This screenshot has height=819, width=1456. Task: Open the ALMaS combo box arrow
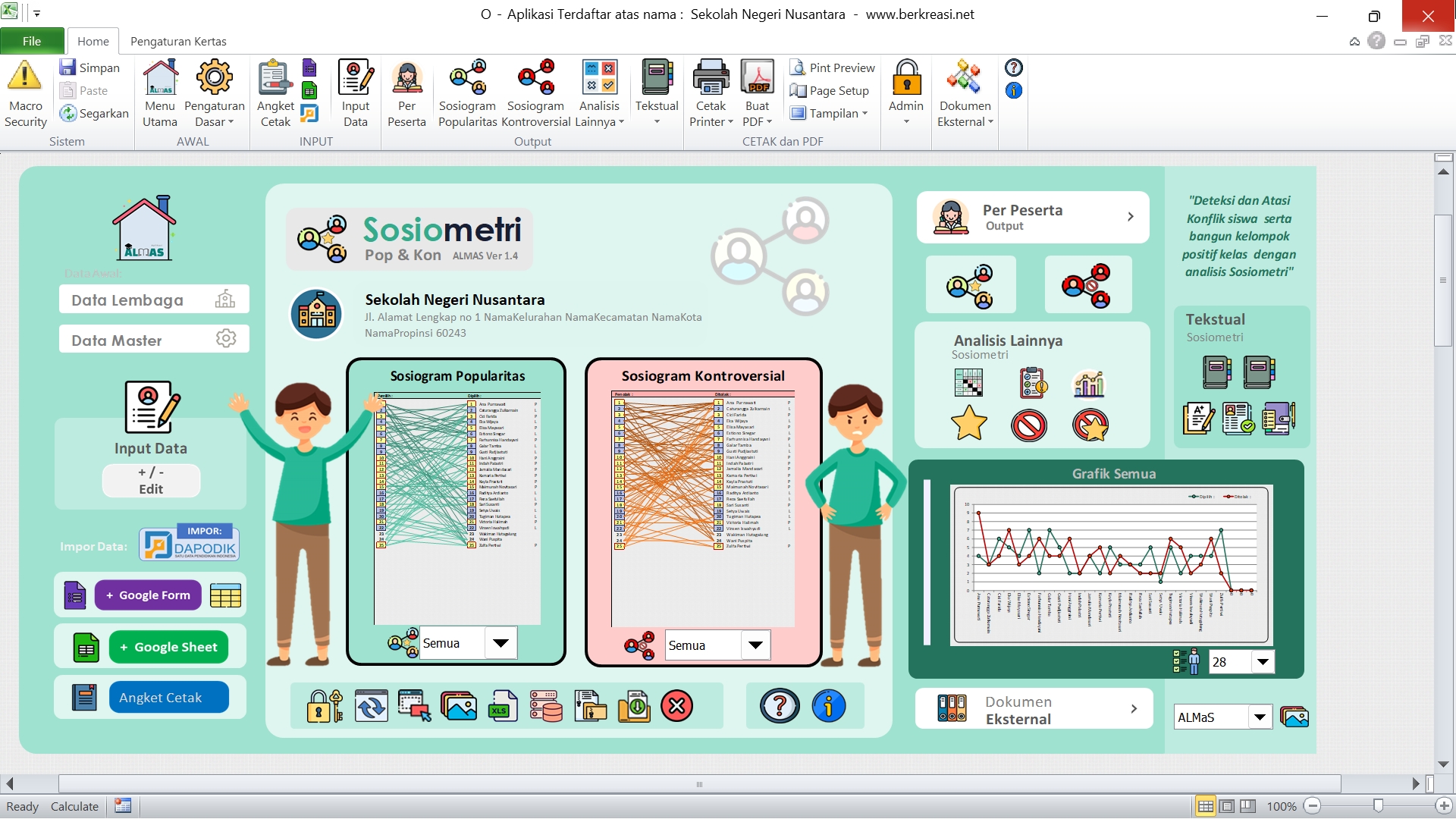coord(1260,717)
